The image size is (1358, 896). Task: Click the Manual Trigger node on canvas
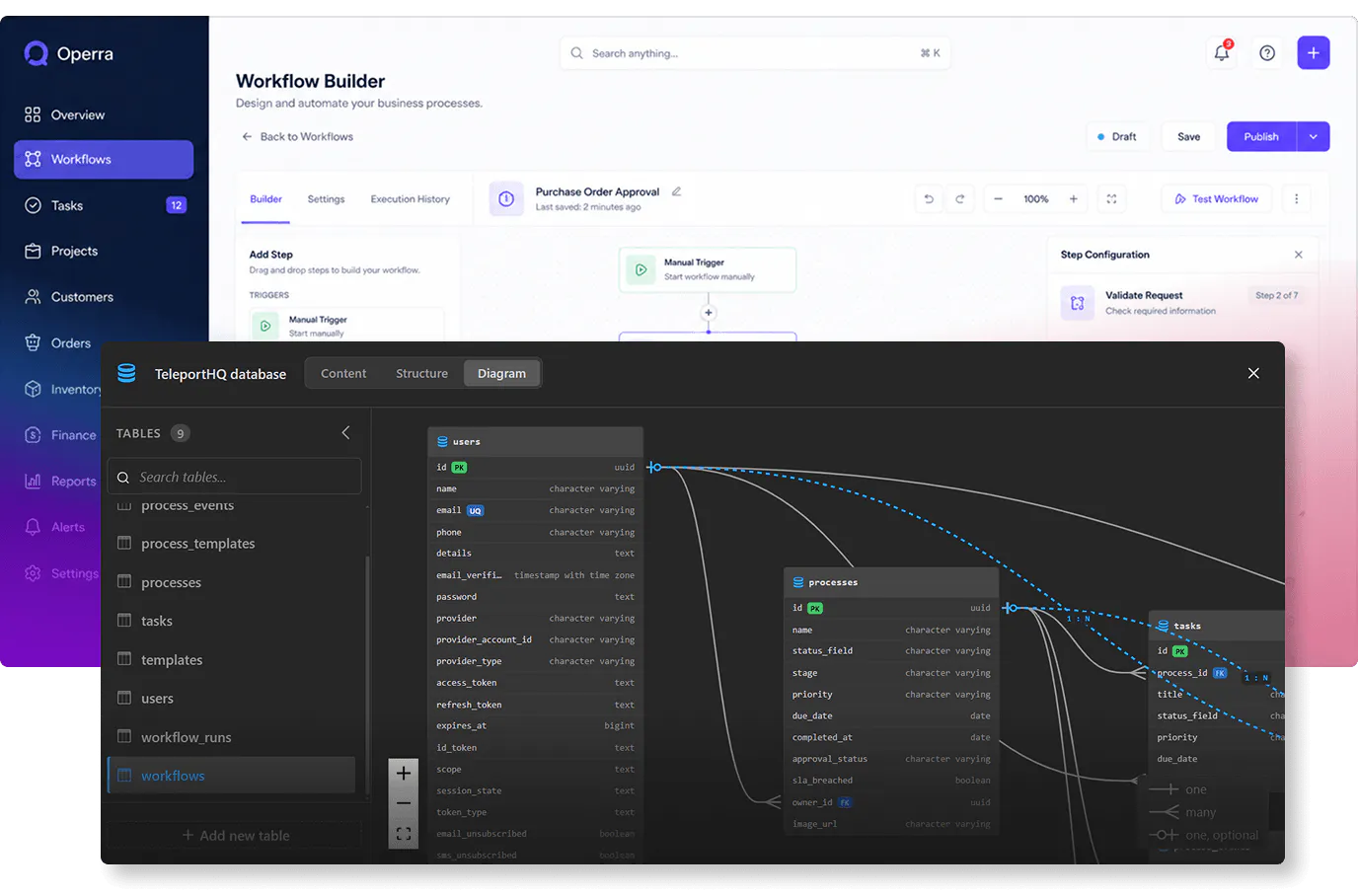[x=708, y=269]
